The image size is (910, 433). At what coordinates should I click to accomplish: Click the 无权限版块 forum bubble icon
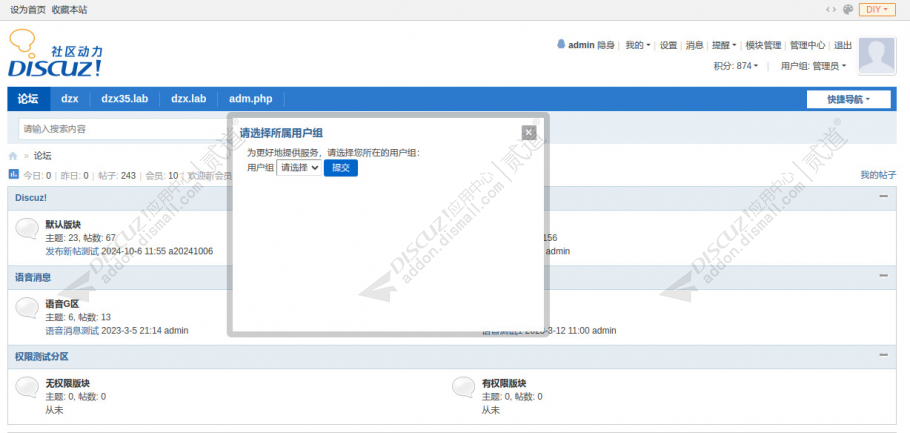click(x=27, y=387)
